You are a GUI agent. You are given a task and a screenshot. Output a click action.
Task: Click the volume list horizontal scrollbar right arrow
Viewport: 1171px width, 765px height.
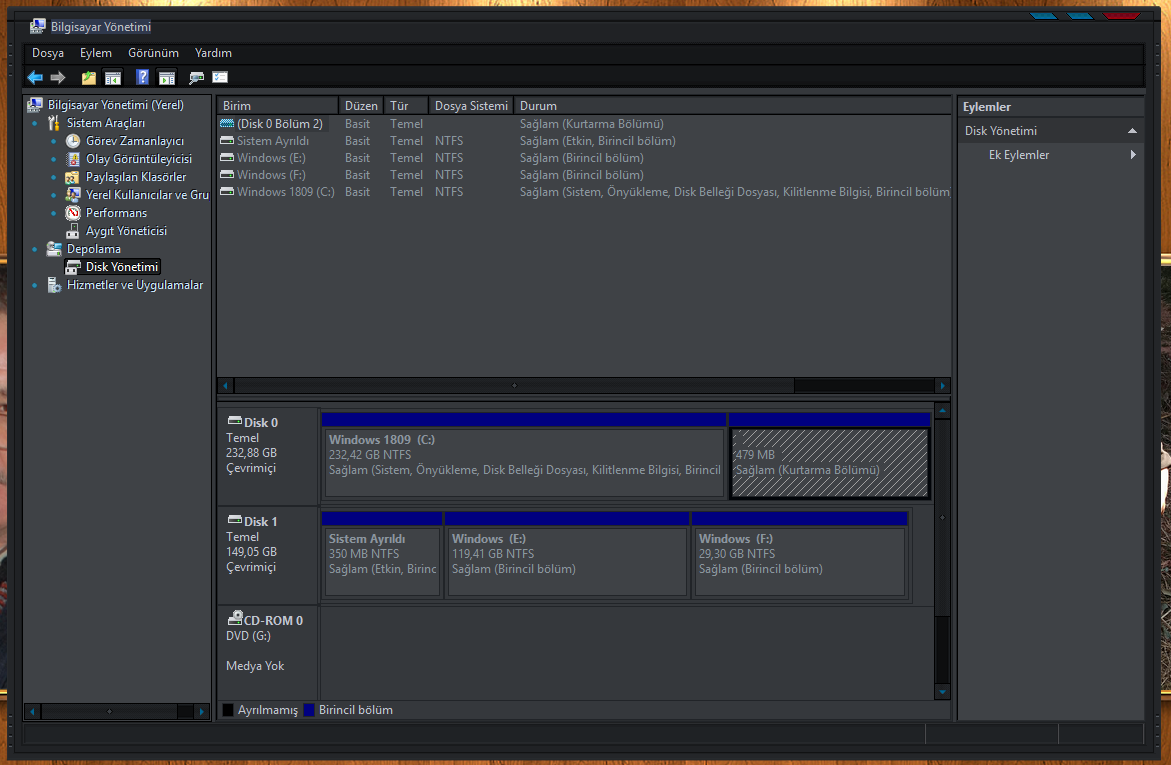tap(942, 385)
